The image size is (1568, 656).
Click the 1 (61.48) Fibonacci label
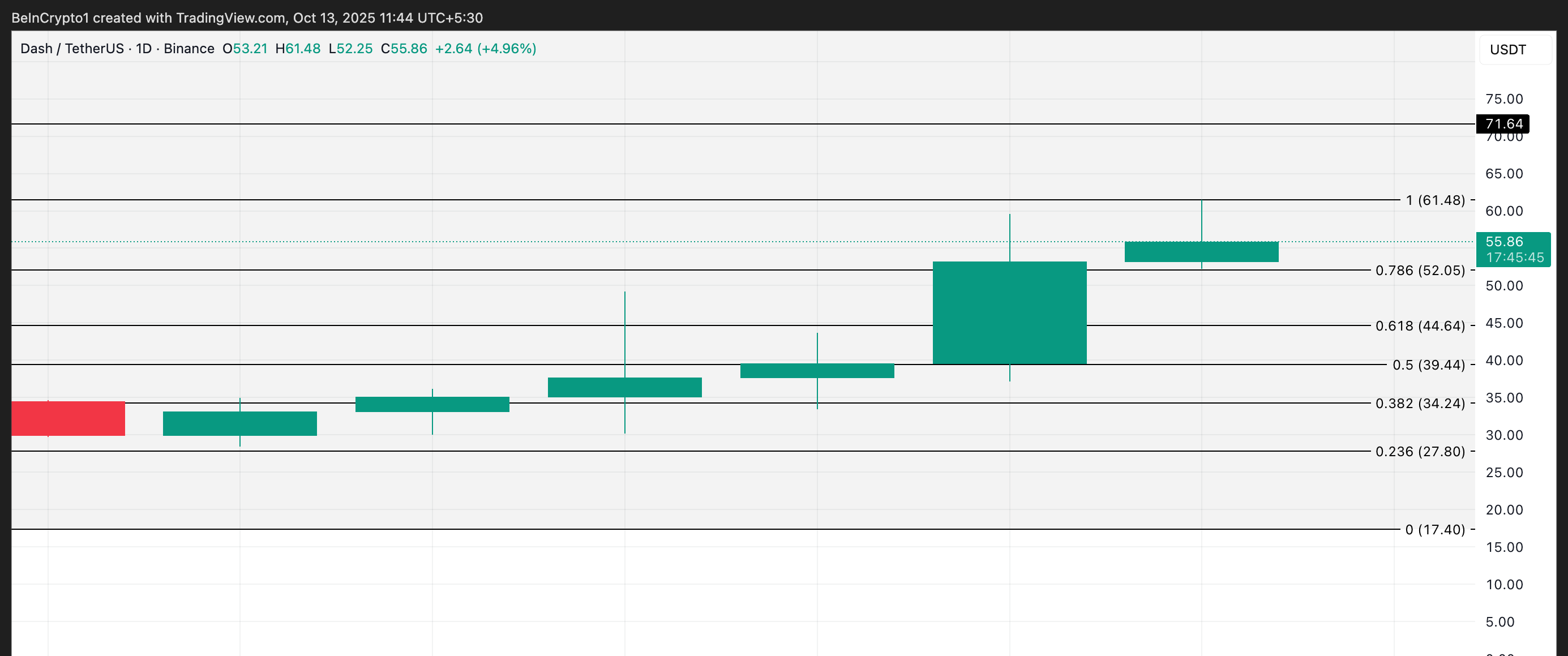pos(1435,200)
